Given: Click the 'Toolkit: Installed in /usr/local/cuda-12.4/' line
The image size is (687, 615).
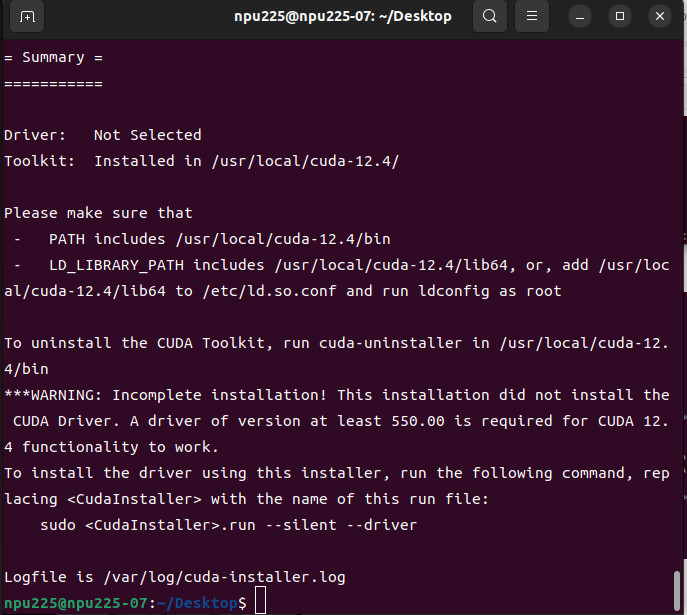Looking at the screenshot, I should coord(202,161).
